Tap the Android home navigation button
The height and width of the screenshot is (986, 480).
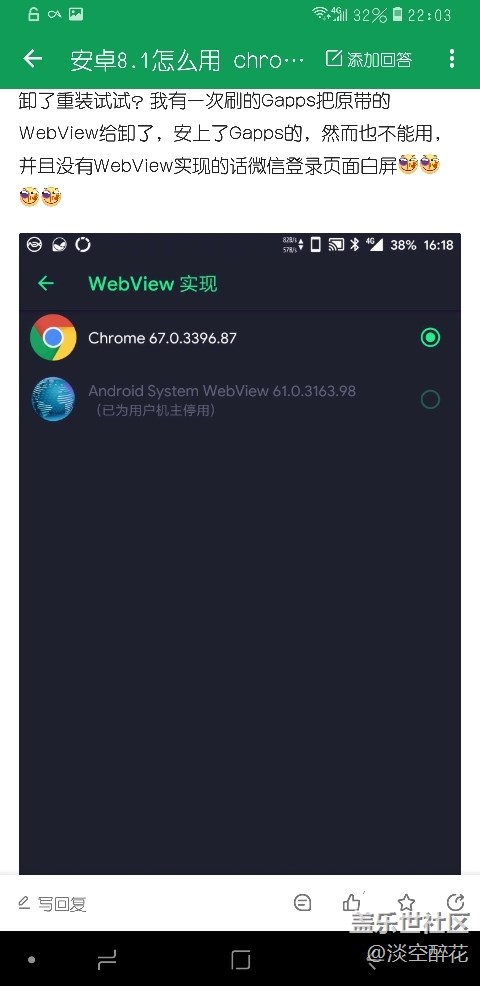click(x=240, y=960)
